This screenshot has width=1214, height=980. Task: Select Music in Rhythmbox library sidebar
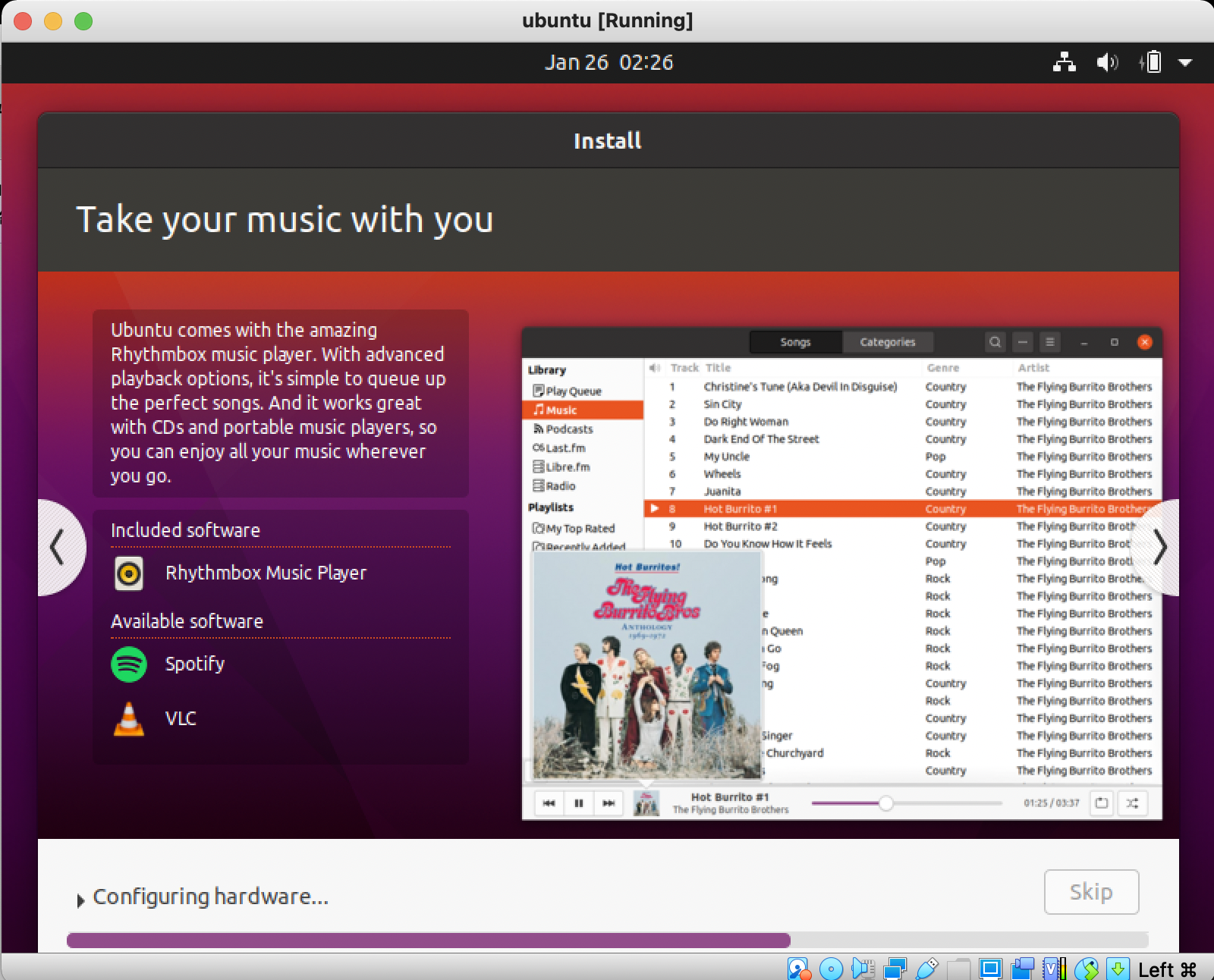(583, 410)
